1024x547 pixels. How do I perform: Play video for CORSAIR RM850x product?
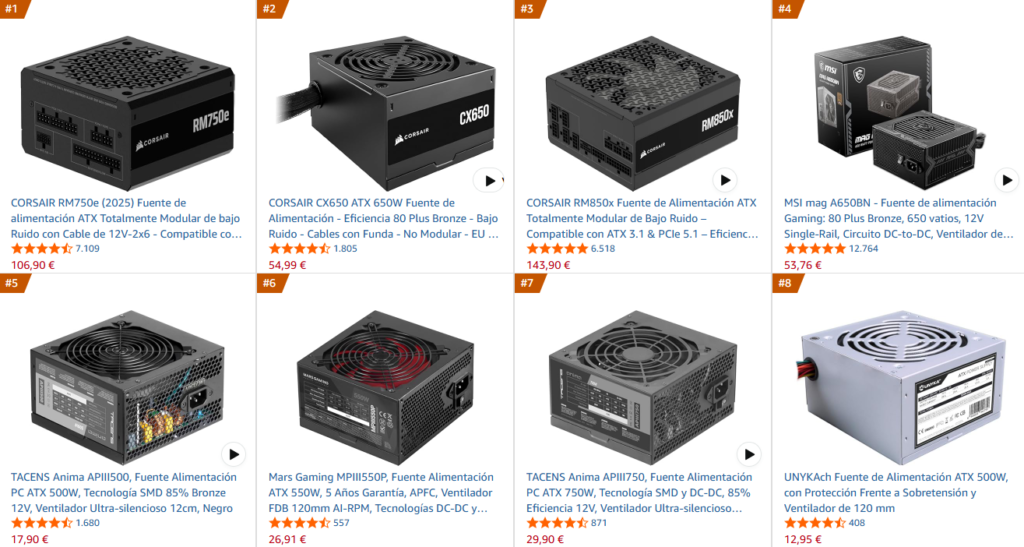(724, 180)
